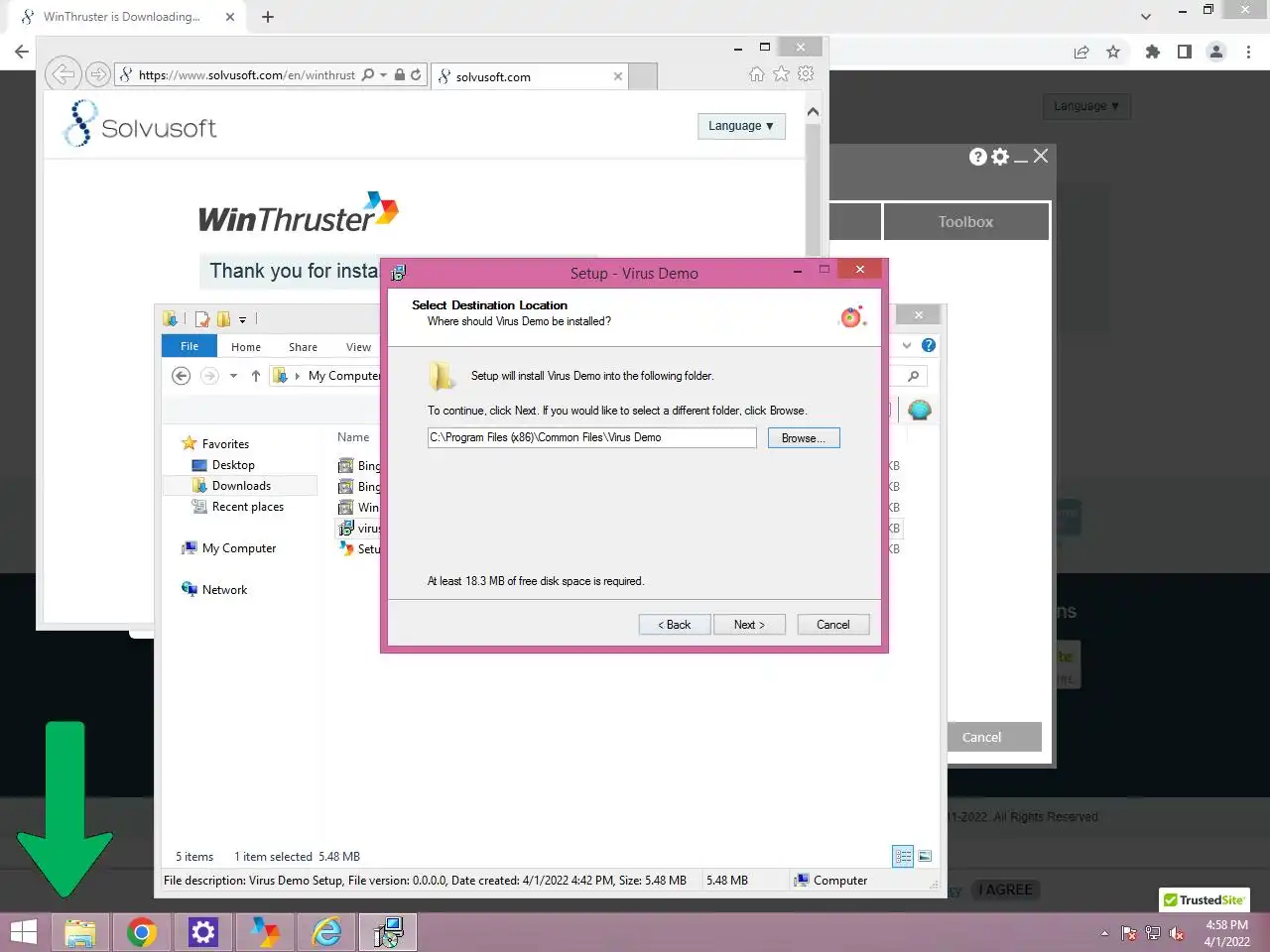Open File Explorer from the taskbar
The image size is (1270, 952).
coord(80,932)
